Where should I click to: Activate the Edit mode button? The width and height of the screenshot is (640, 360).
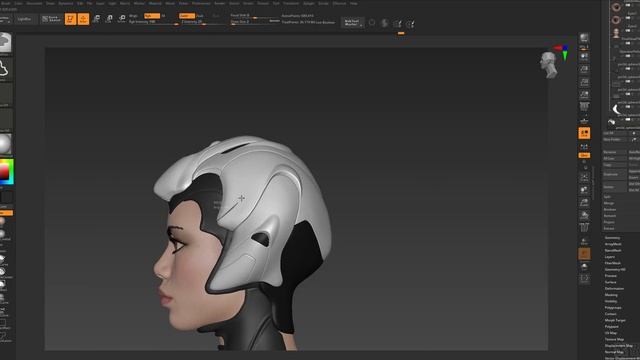(70, 19)
